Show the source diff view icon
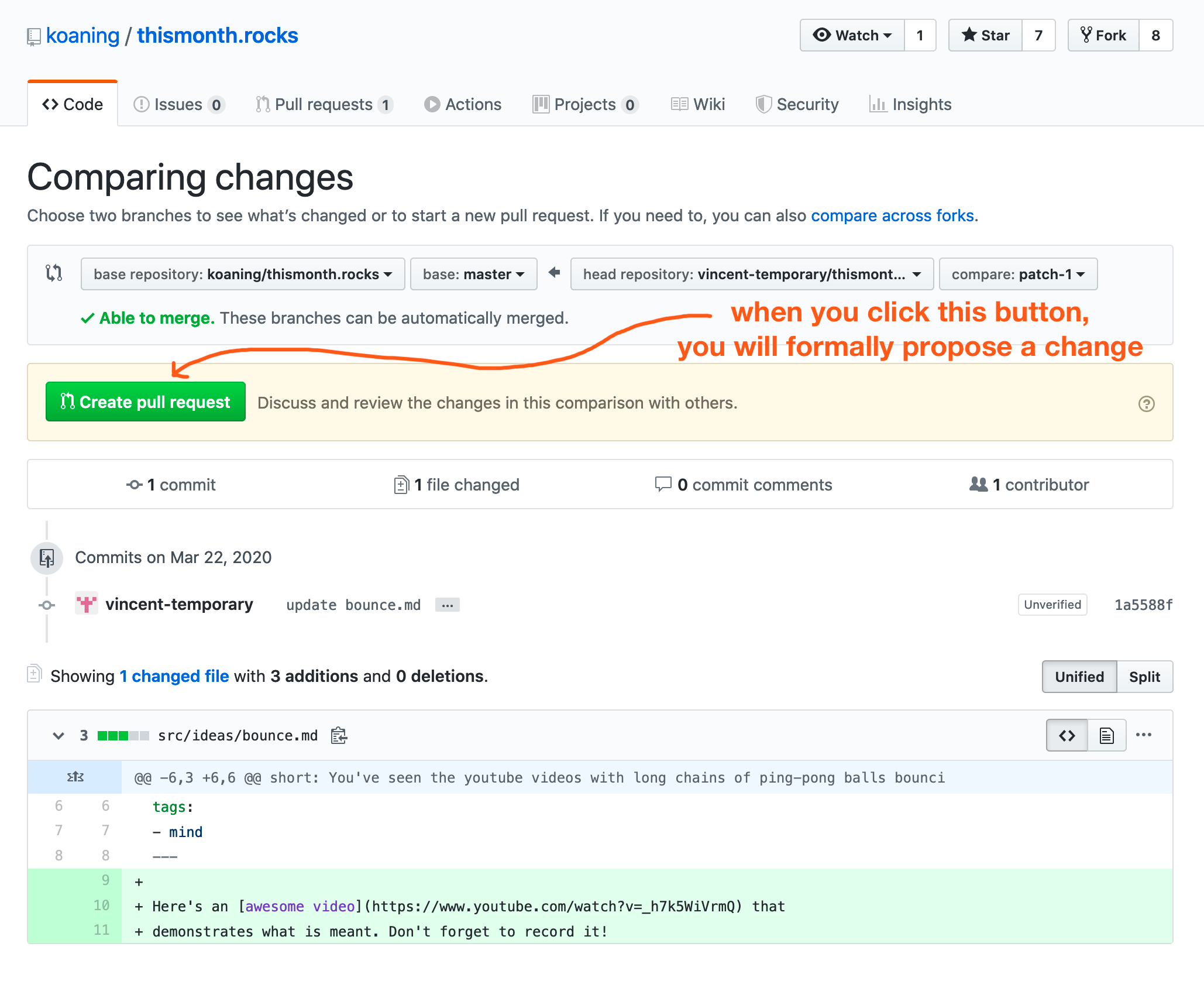This screenshot has height=981, width=1204. click(1067, 735)
